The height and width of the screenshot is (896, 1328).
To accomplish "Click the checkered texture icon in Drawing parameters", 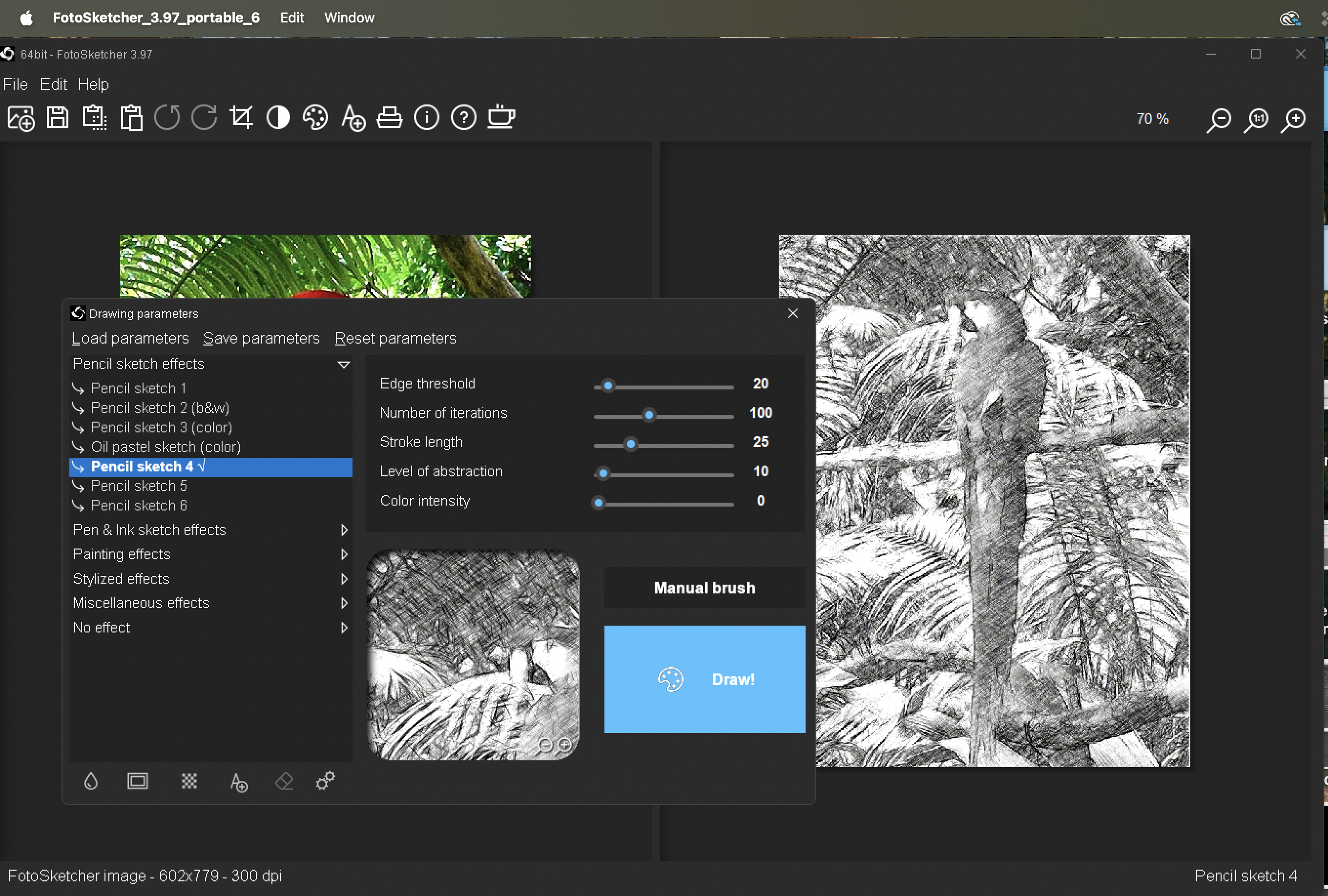I will (189, 781).
